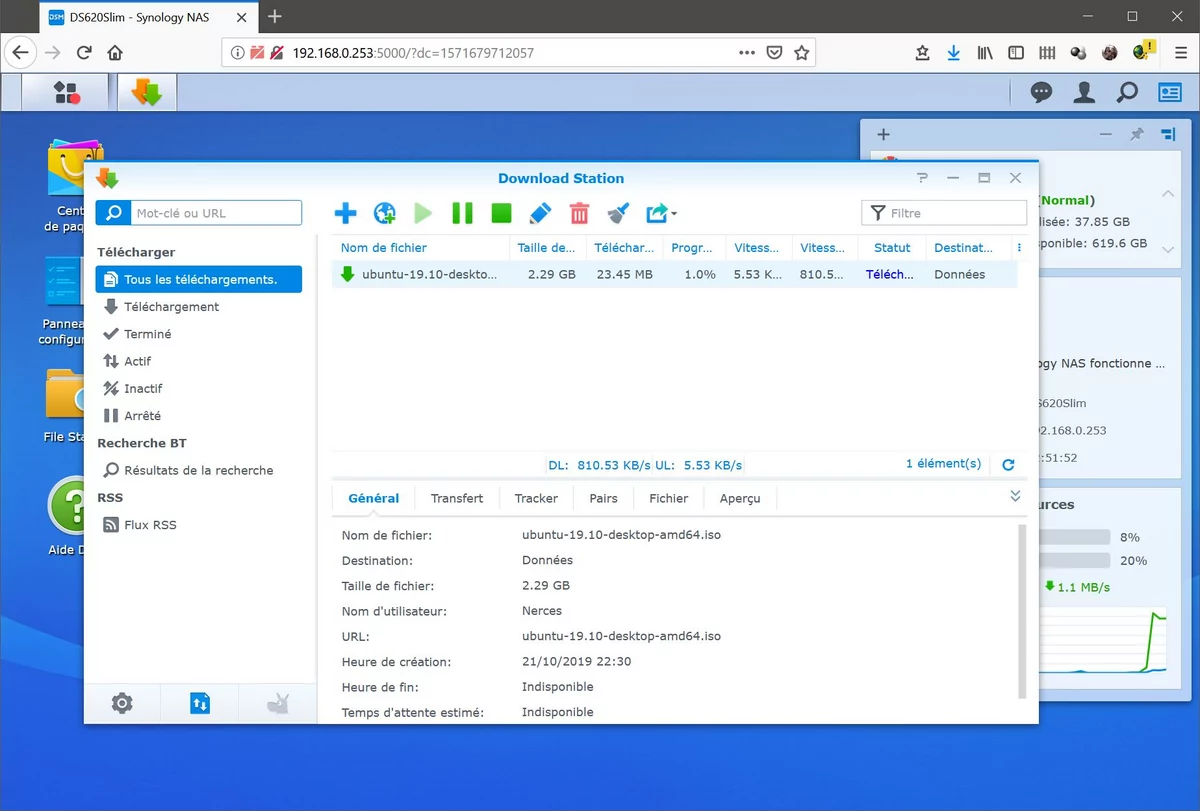Viewport: 1200px width, 811px height.
Task: Delete the task with the red trash icon
Action: [579, 213]
